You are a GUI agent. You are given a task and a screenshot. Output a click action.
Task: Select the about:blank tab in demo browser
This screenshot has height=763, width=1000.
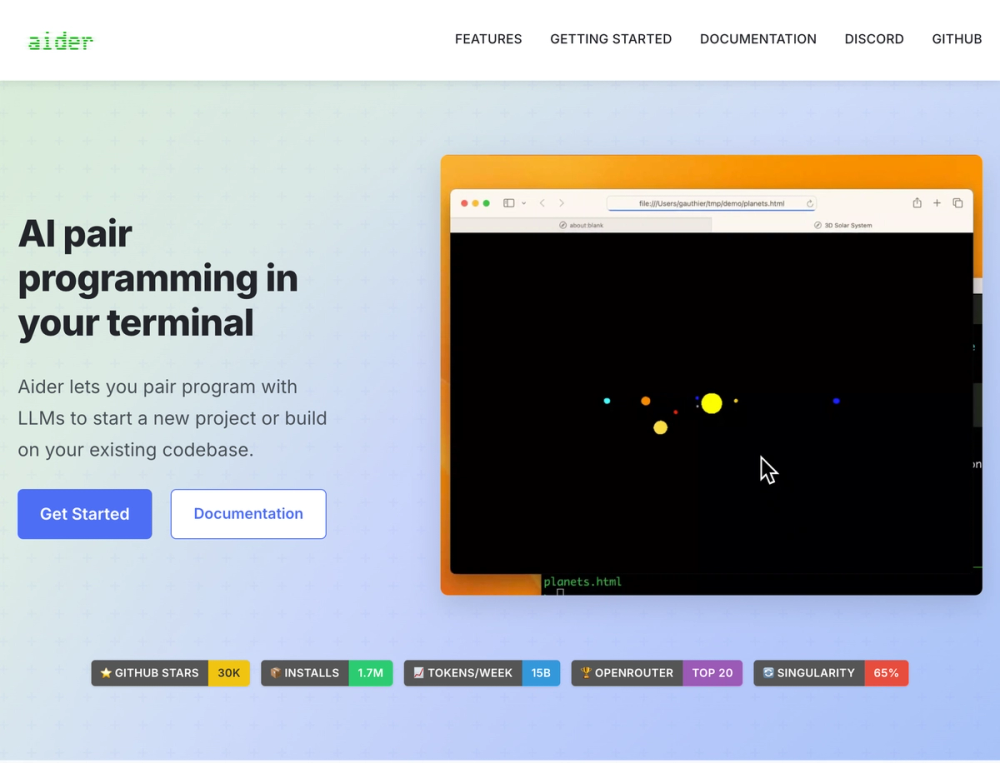(x=581, y=225)
